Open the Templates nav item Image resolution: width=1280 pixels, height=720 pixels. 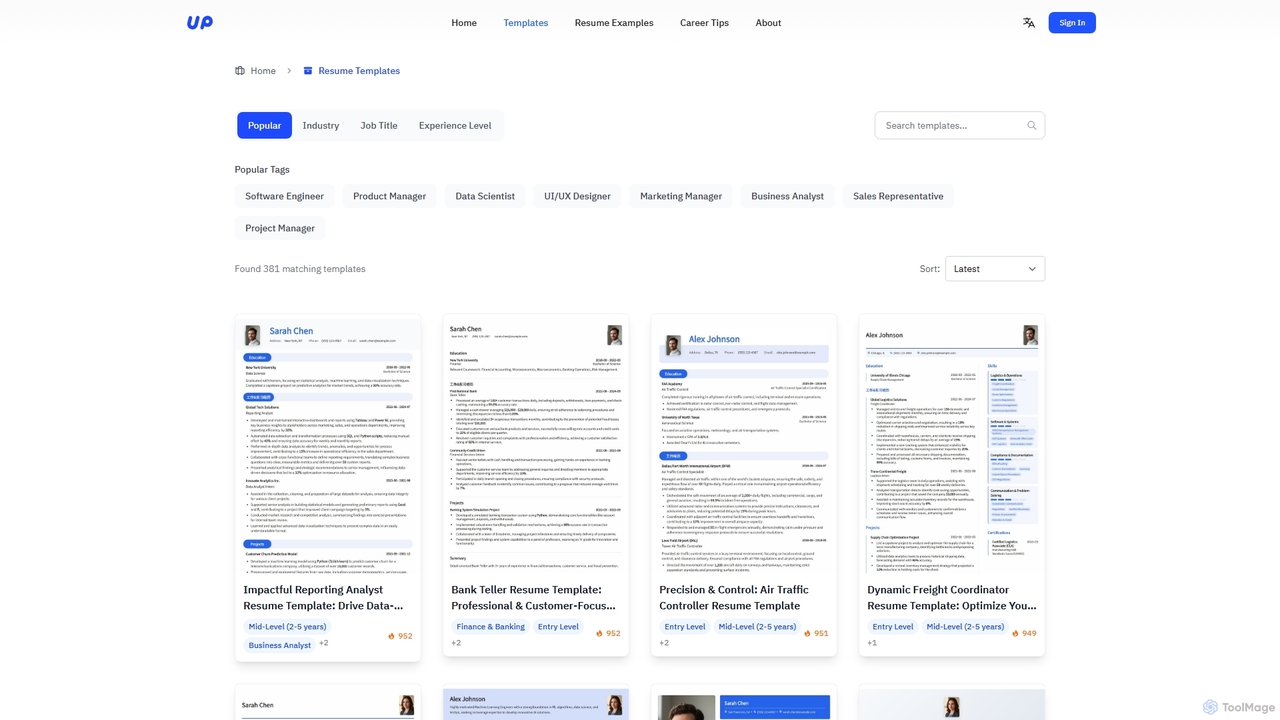coord(526,22)
